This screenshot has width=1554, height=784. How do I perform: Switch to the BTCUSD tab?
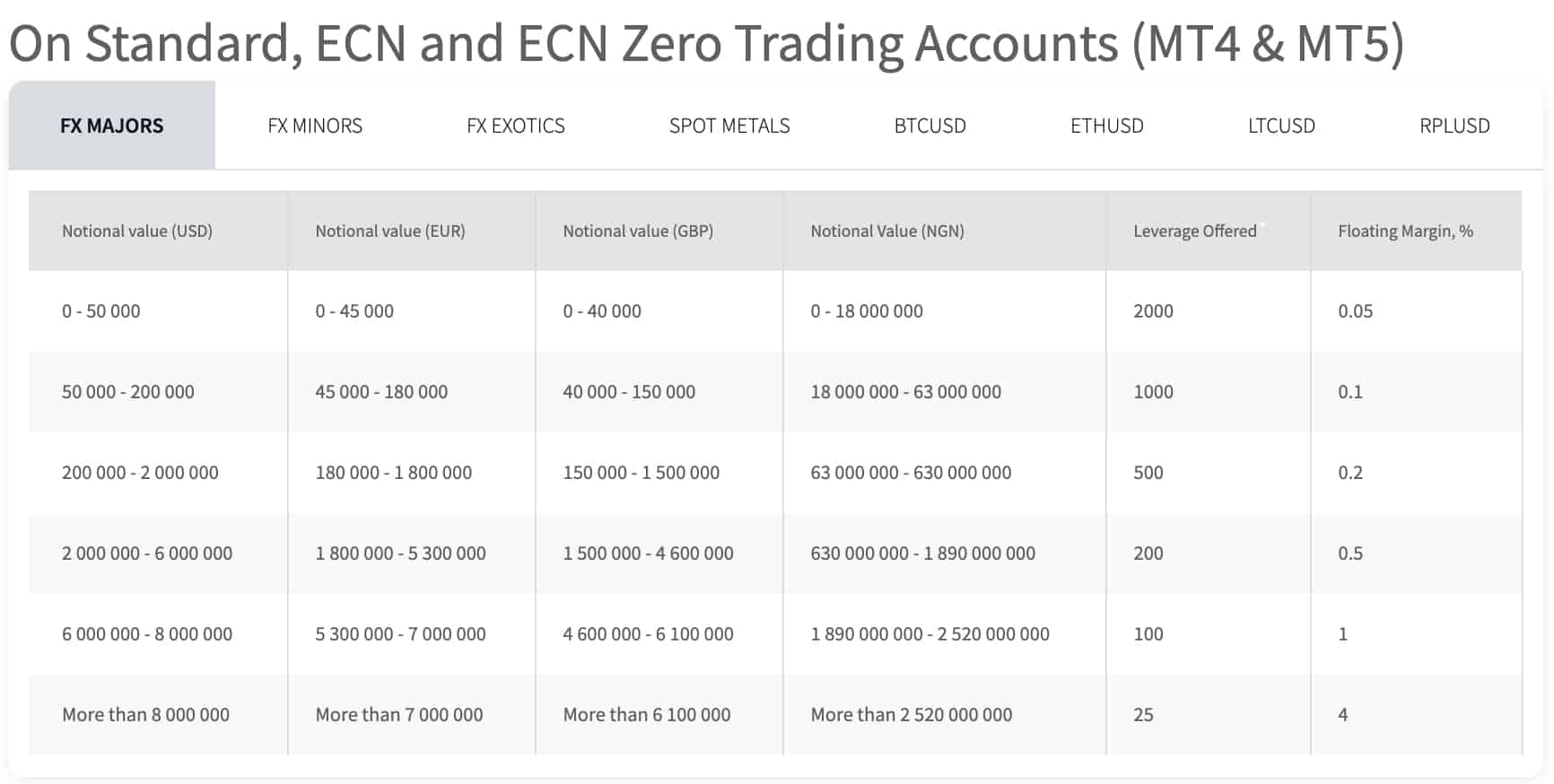pyautogui.click(x=930, y=126)
